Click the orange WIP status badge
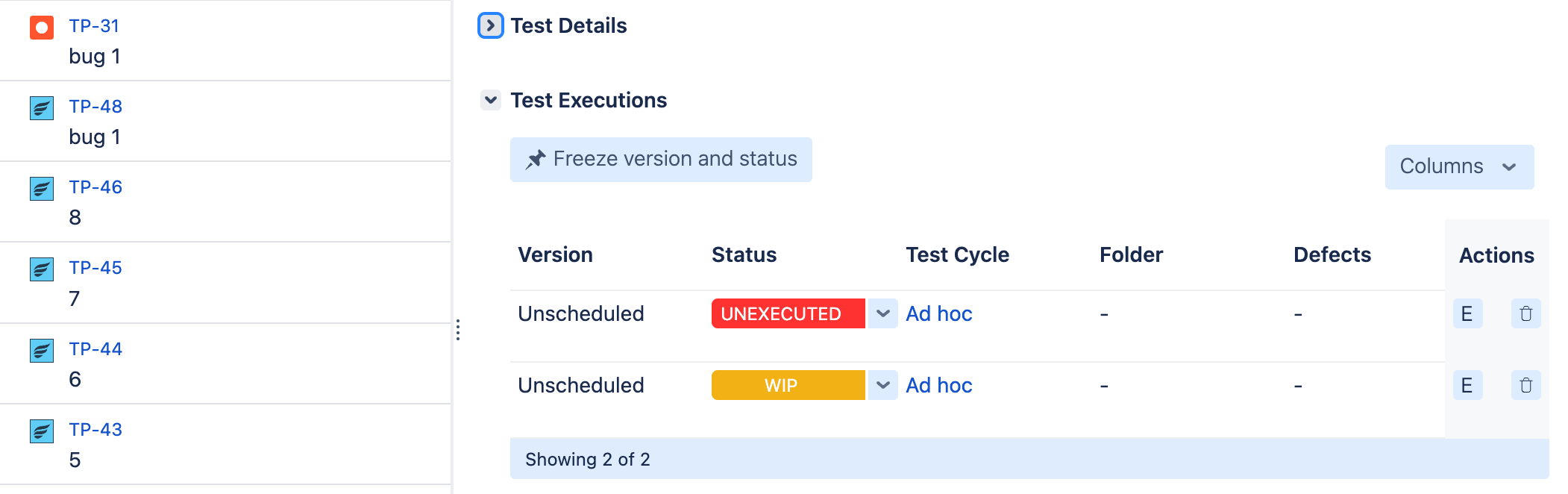This screenshot has width=1568, height=494. (x=788, y=385)
